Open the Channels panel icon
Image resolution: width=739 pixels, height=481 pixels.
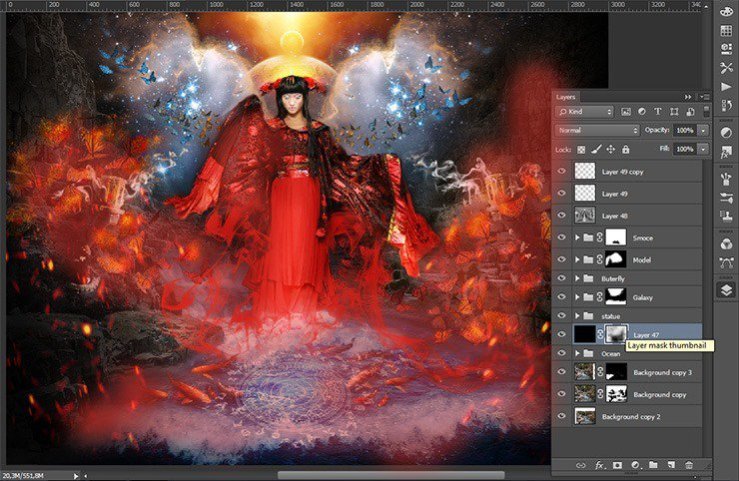(x=726, y=244)
